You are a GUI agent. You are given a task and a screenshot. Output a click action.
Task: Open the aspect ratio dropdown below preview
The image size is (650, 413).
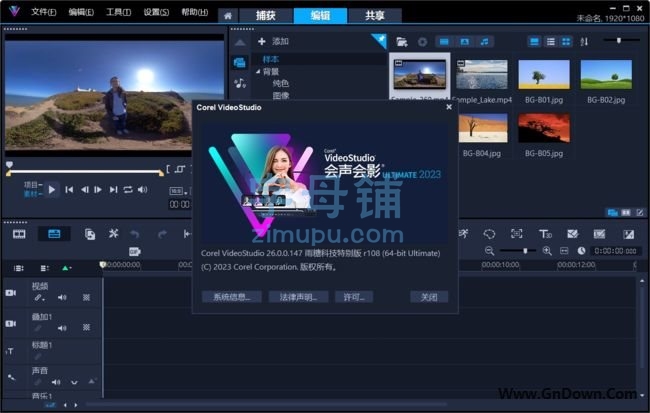178,191
